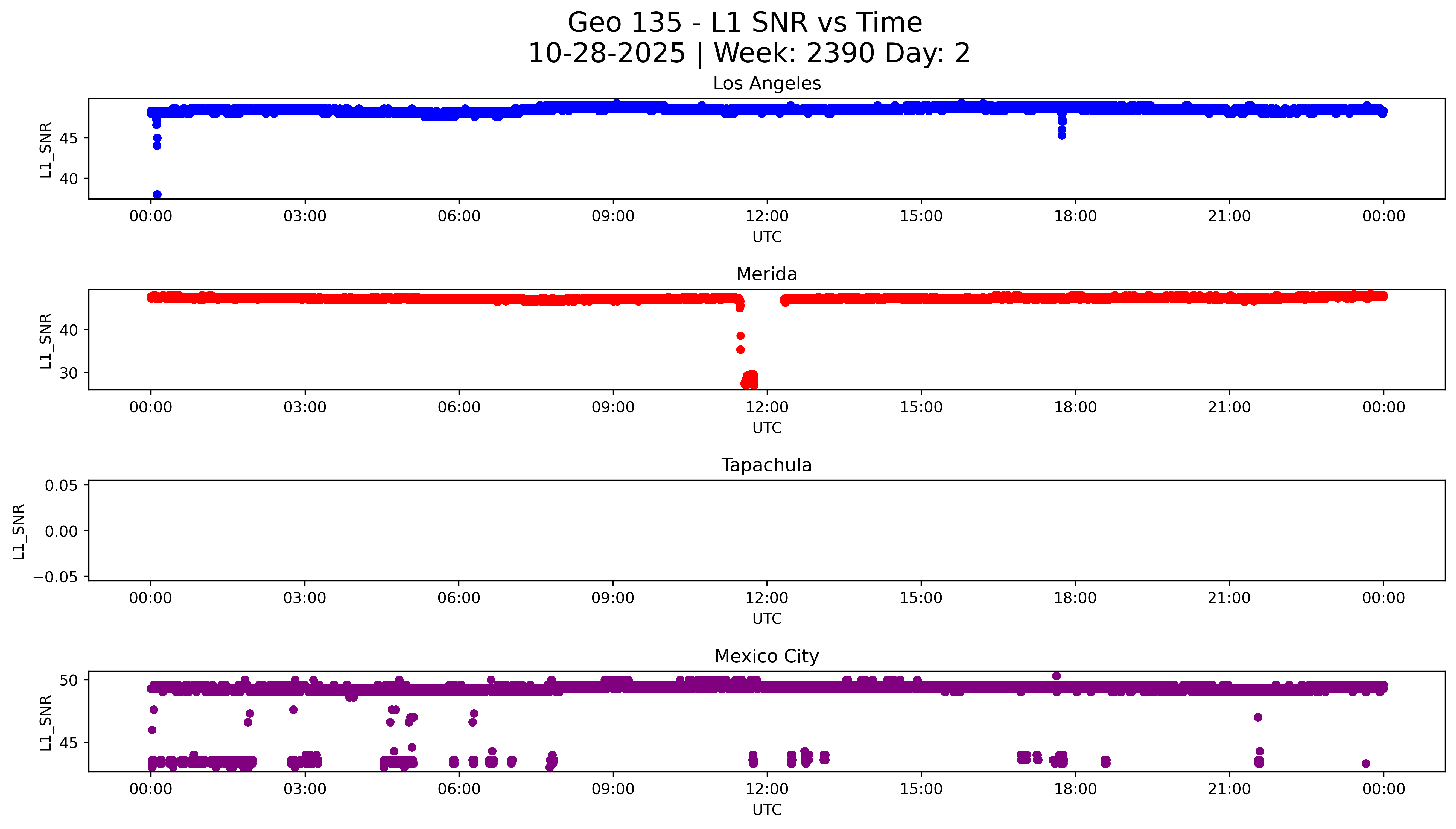
Task: Click the 'Merida' subplot title
Action: point(766,274)
